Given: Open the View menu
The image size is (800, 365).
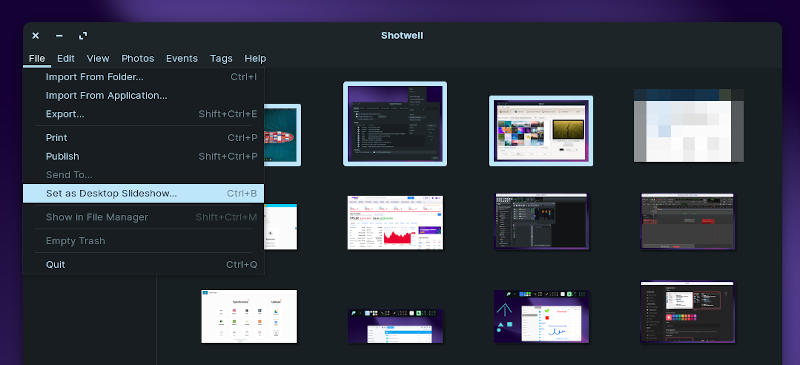Looking at the screenshot, I should coord(98,59).
